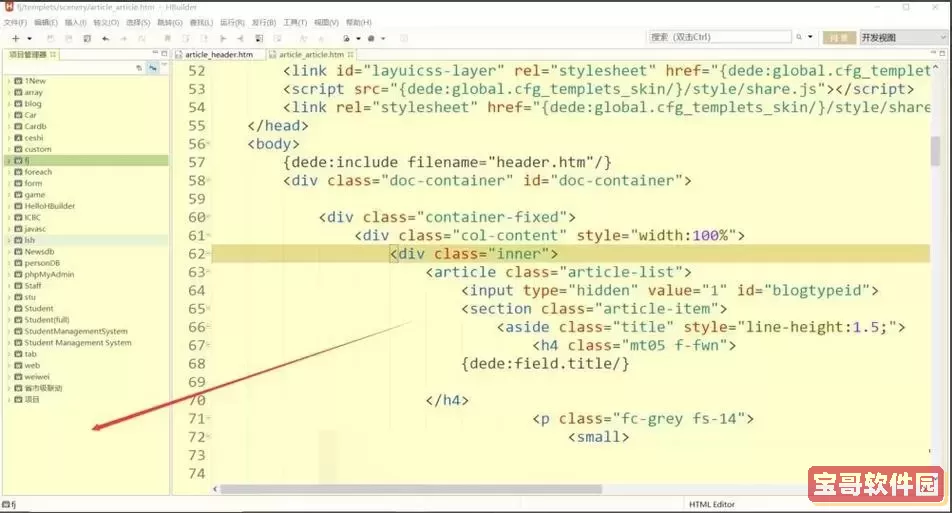This screenshot has height=513, width=952.
Task: Click the {dede:field.title/} code on line 68
Action: tap(545, 364)
